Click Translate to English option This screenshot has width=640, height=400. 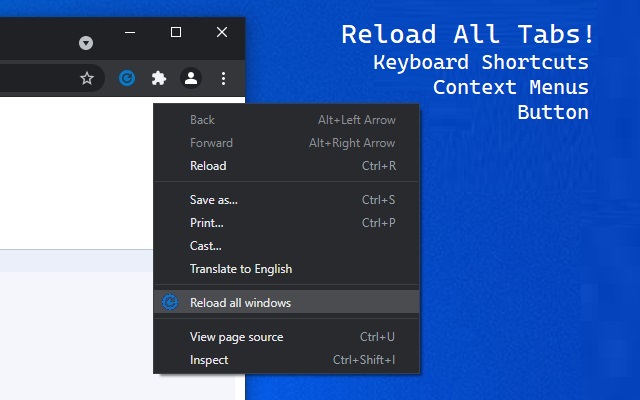pyautogui.click(x=241, y=268)
